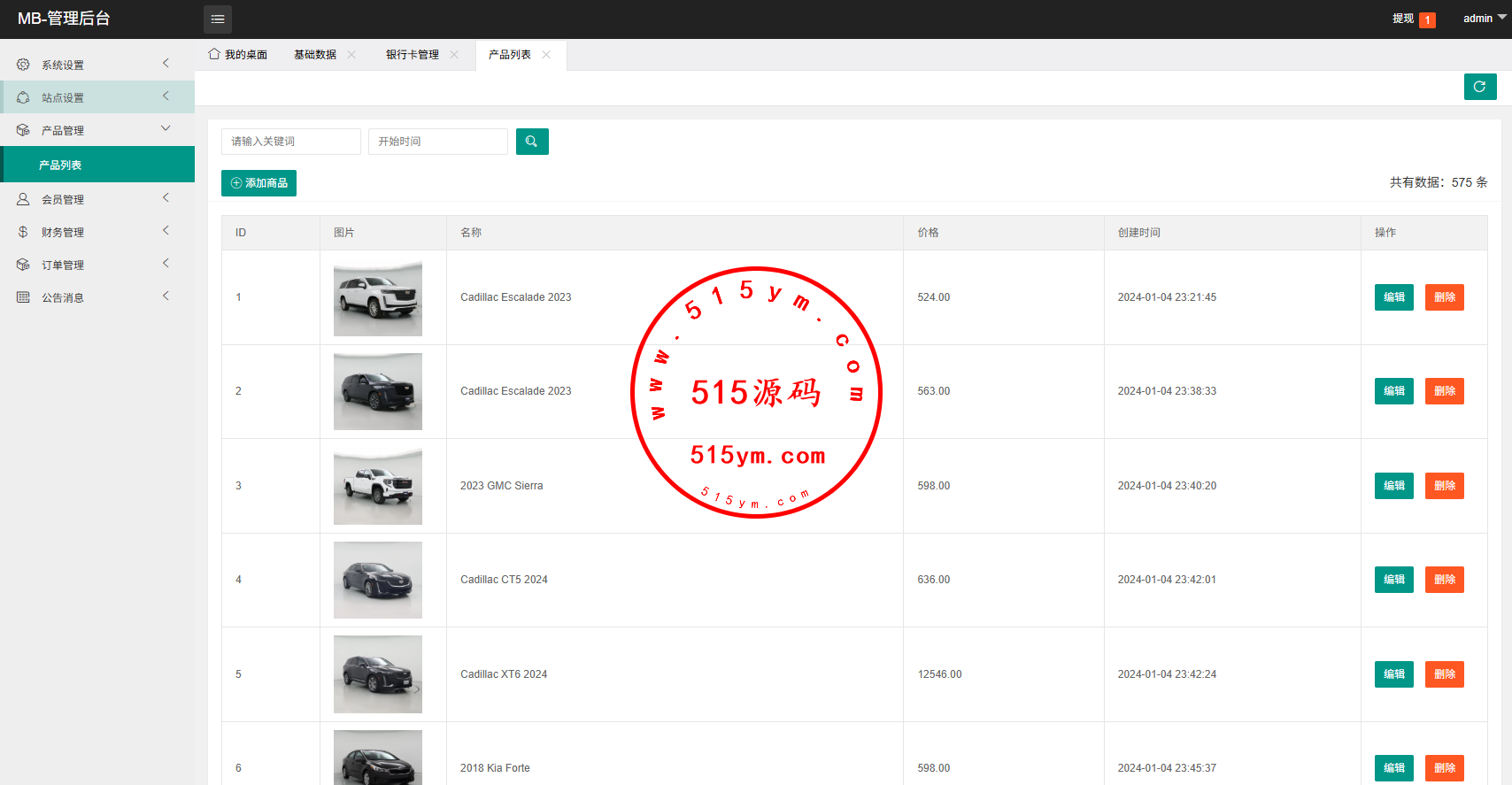
Task: Open the Cadillac XT6 2024 thumbnail image
Action: tap(378, 674)
